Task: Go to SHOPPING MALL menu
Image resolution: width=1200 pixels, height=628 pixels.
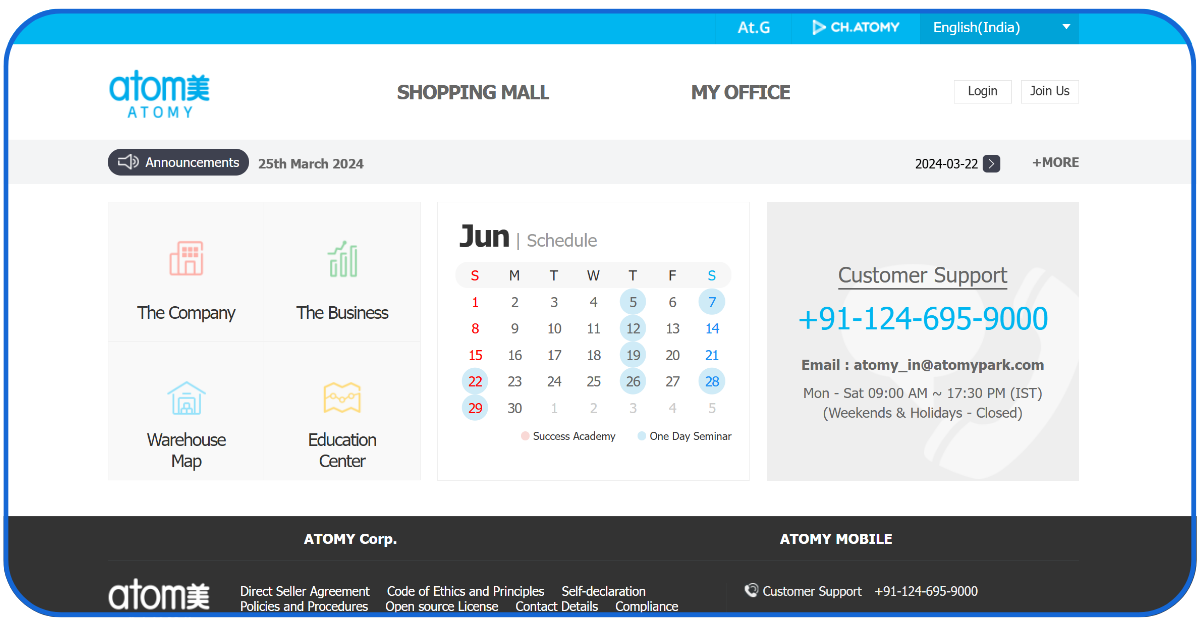Action: [473, 92]
